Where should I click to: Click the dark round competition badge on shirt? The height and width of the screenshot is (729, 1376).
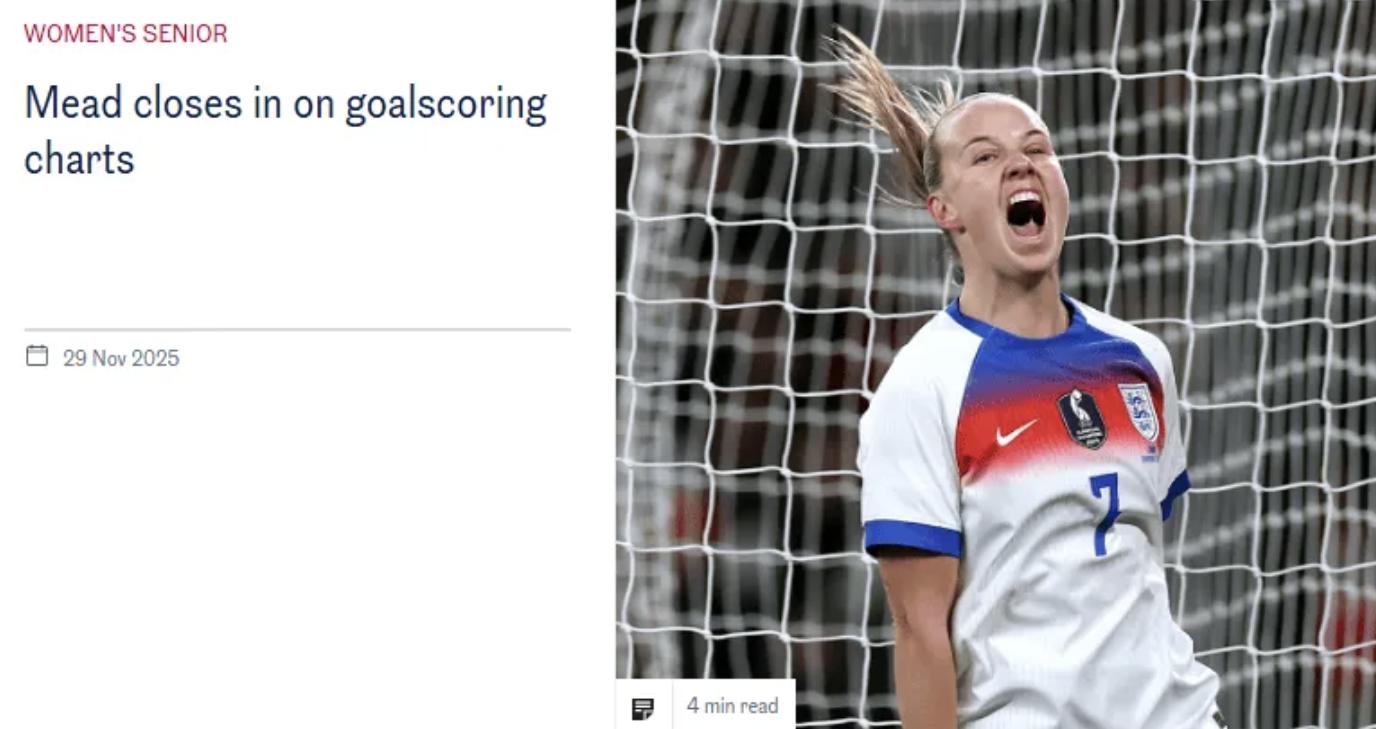pos(1082,418)
